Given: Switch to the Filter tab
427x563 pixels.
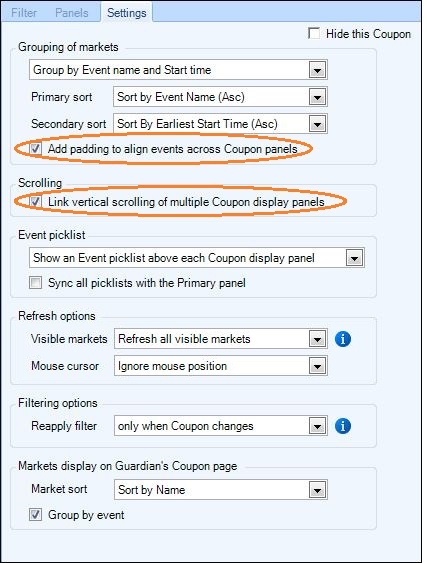Looking at the screenshot, I should click(24, 13).
